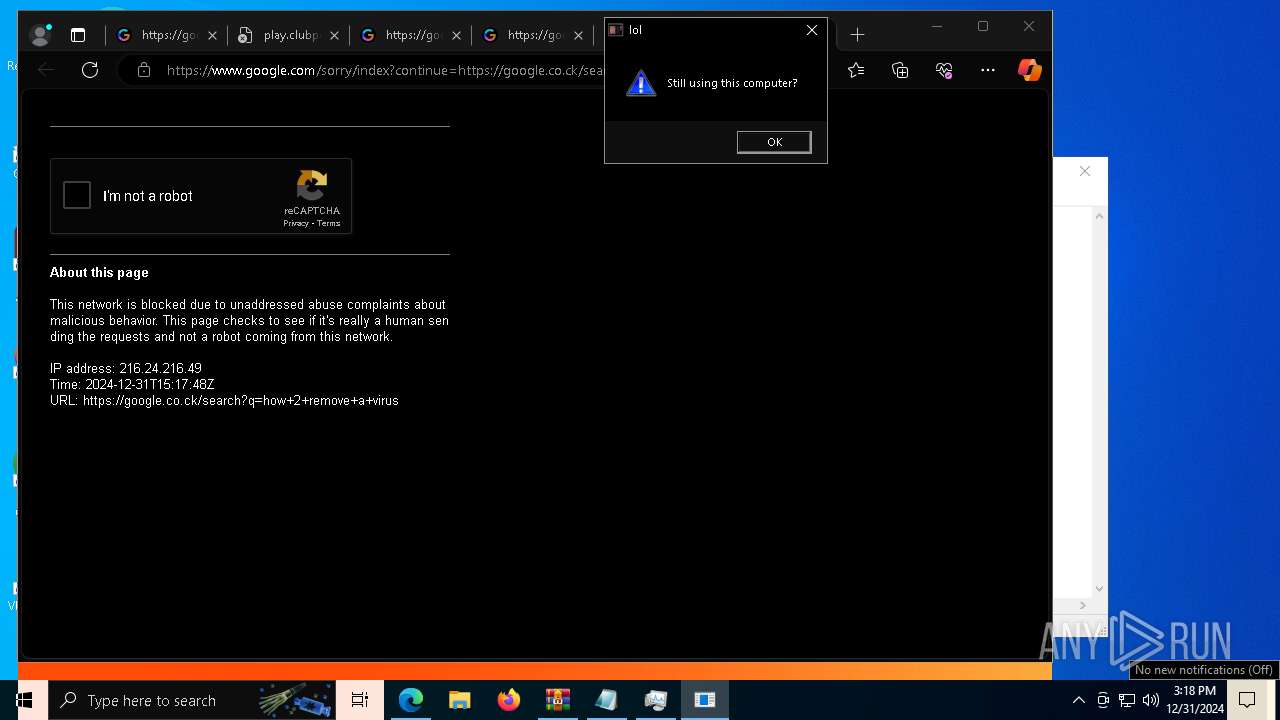The width and height of the screenshot is (1280, 720).
Task: View site information lock icon
Action: [x=144, y=70]
